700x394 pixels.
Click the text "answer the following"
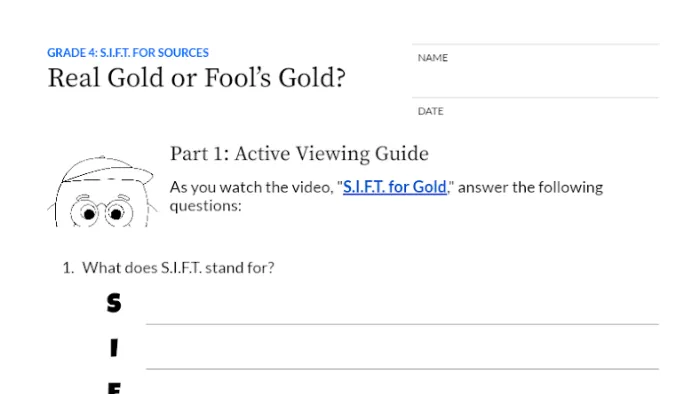pos(530,187)
